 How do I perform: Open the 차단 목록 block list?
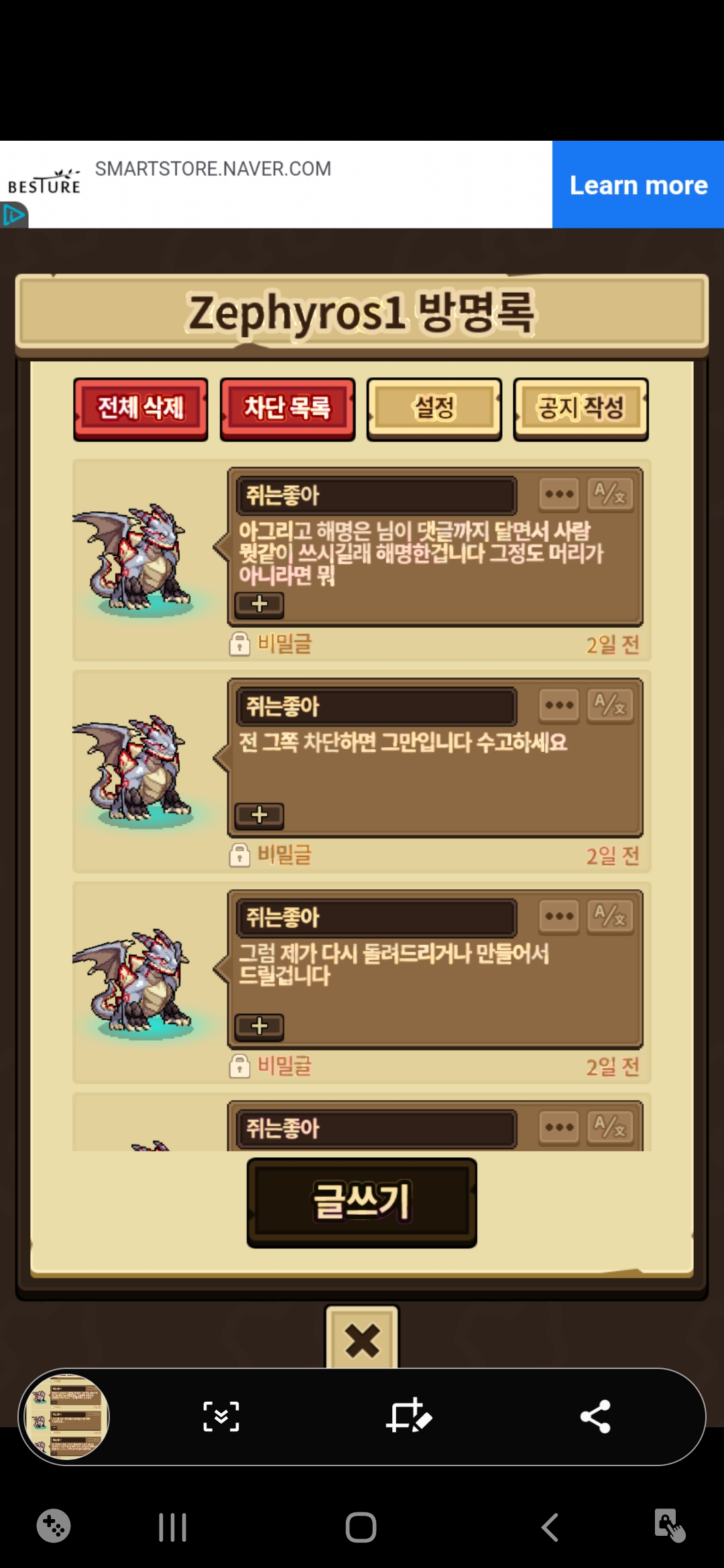[x=288, y=409]
